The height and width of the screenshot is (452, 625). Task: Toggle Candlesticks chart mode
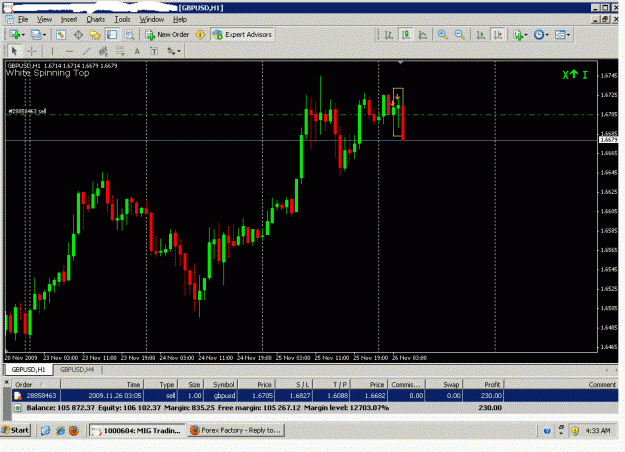pos(406,35)
